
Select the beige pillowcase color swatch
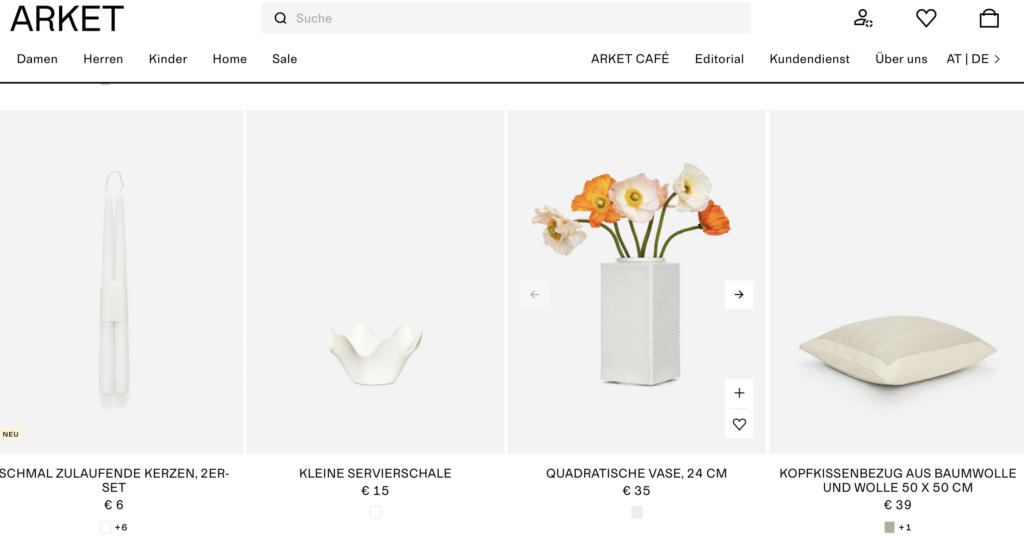(x=889, y=527)
